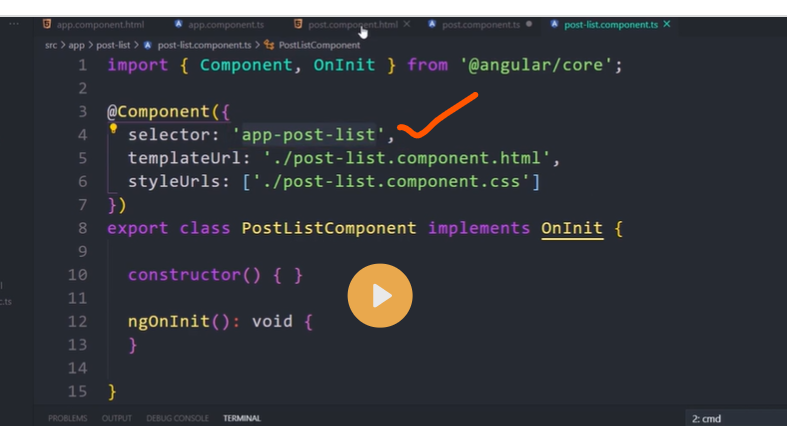Switch to the post.component.ts tab
This screenshot has height=426, width=787.
click(480, 23)
